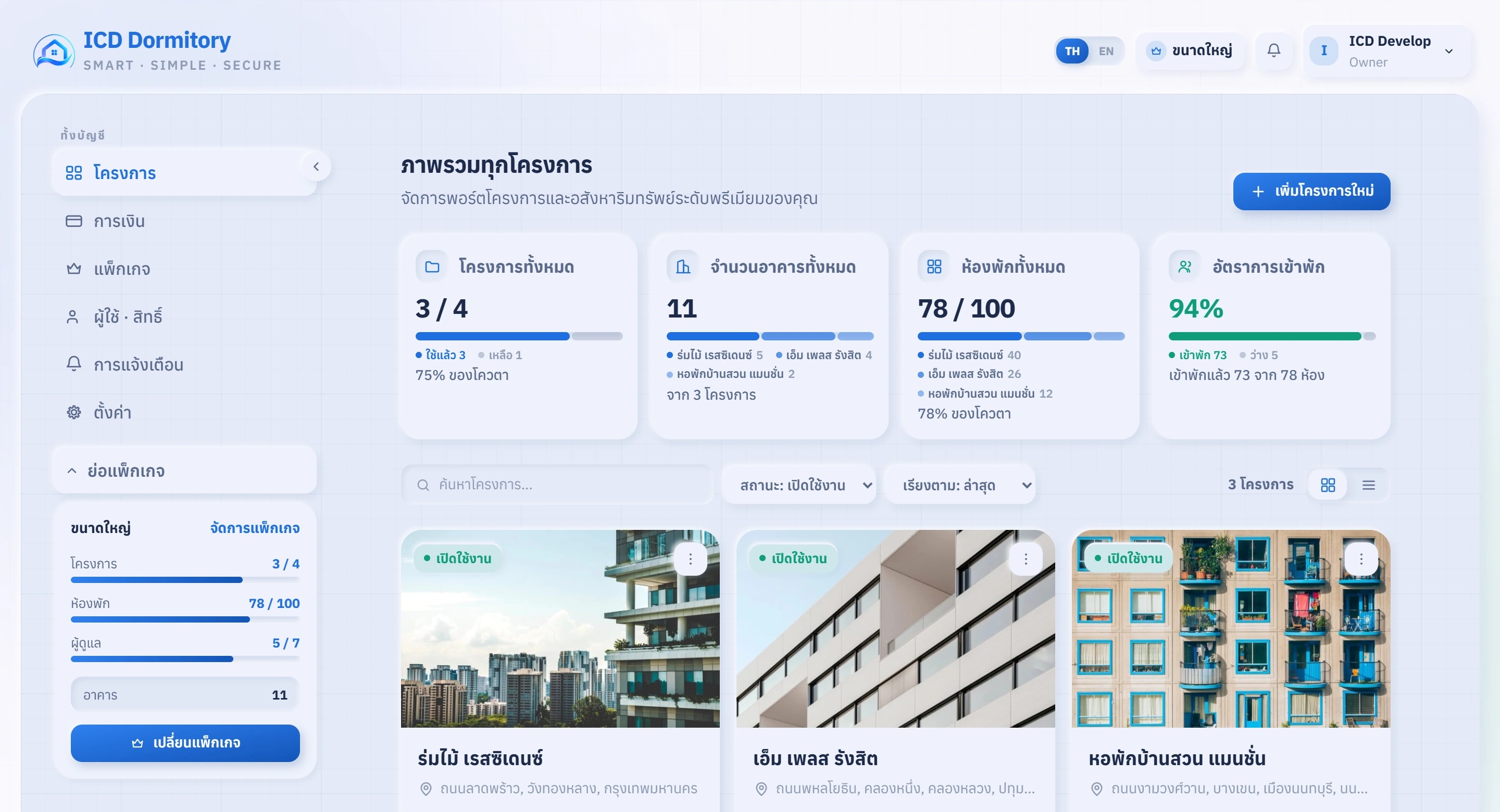The image size is (1500, 812).
Task: Expand ICD Develop account menu chevron
Action: pos(1449,51)
